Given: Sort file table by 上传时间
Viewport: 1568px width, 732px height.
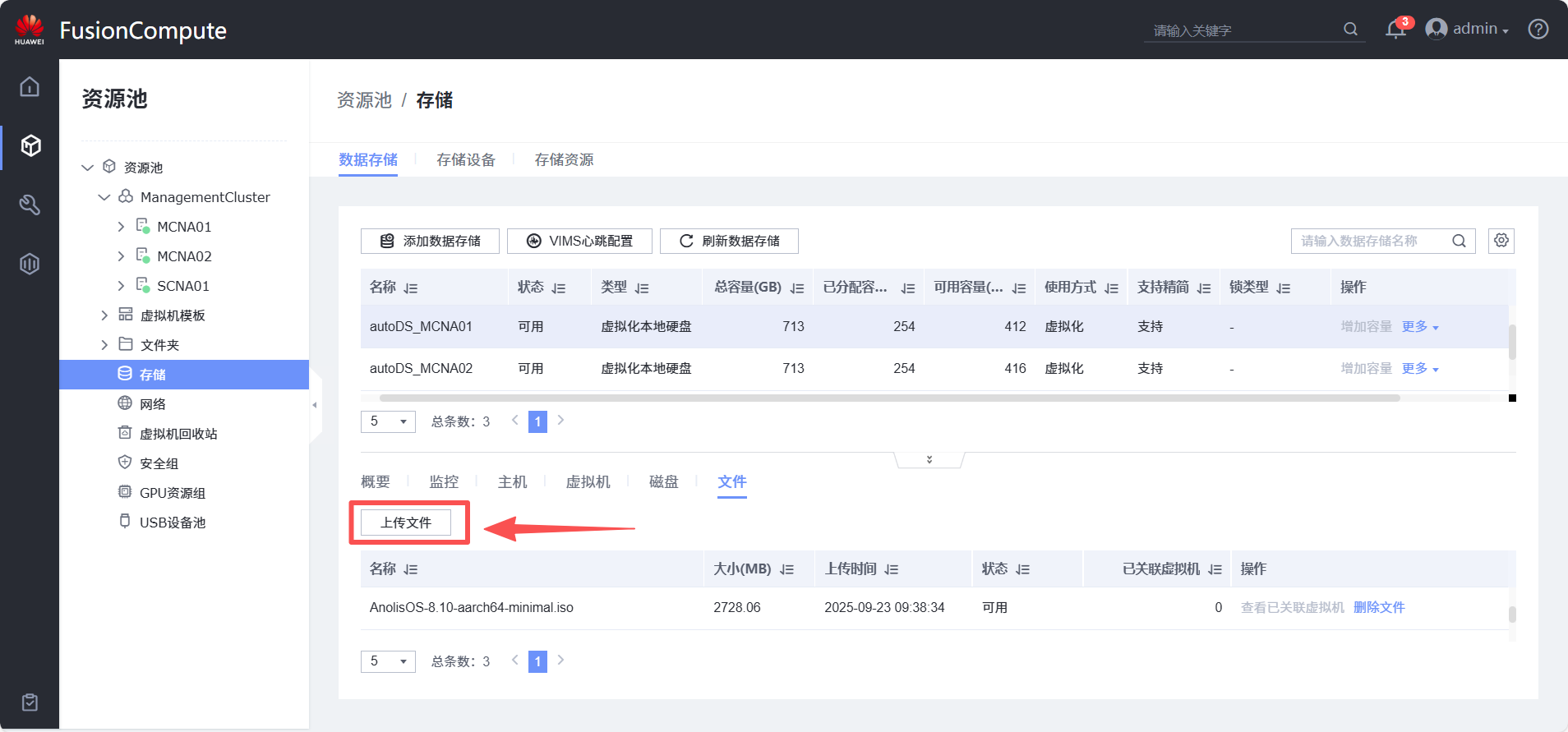Looking at the screenshot, I should (892, 569).
